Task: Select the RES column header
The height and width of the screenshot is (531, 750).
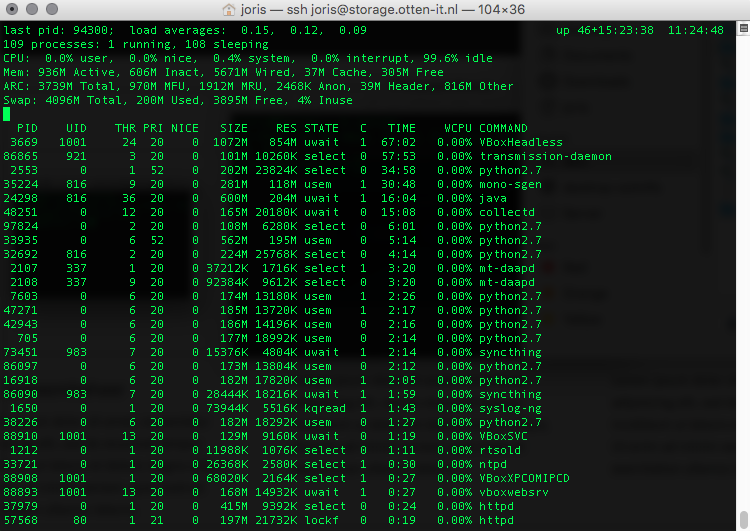Action: click(286, 128)
